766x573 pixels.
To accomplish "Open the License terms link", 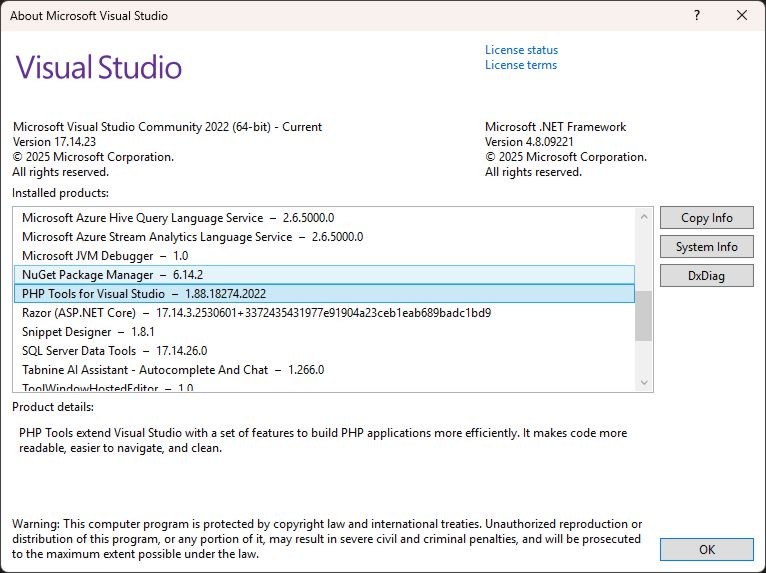I will click(521, 65).
